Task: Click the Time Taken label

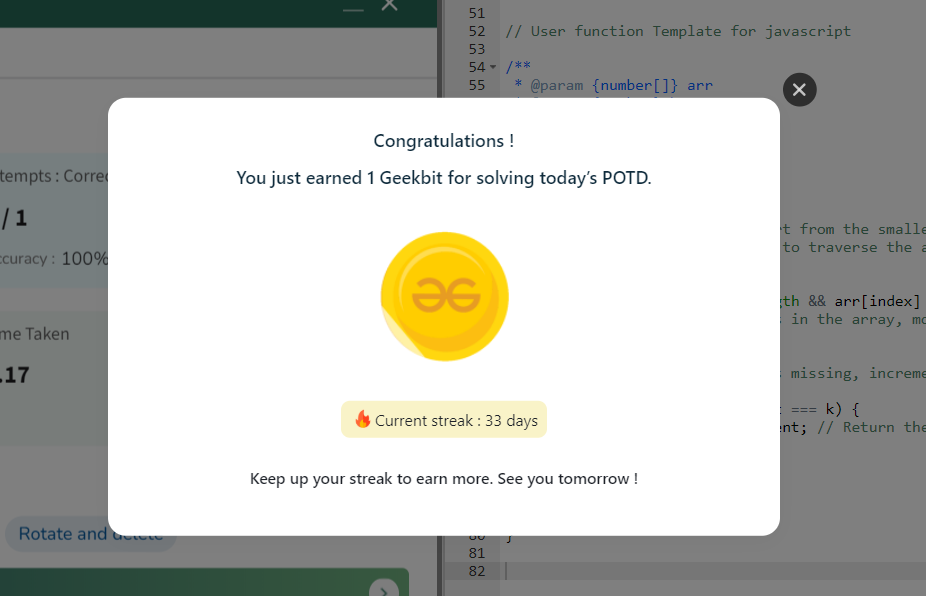Action: point(34,334)
